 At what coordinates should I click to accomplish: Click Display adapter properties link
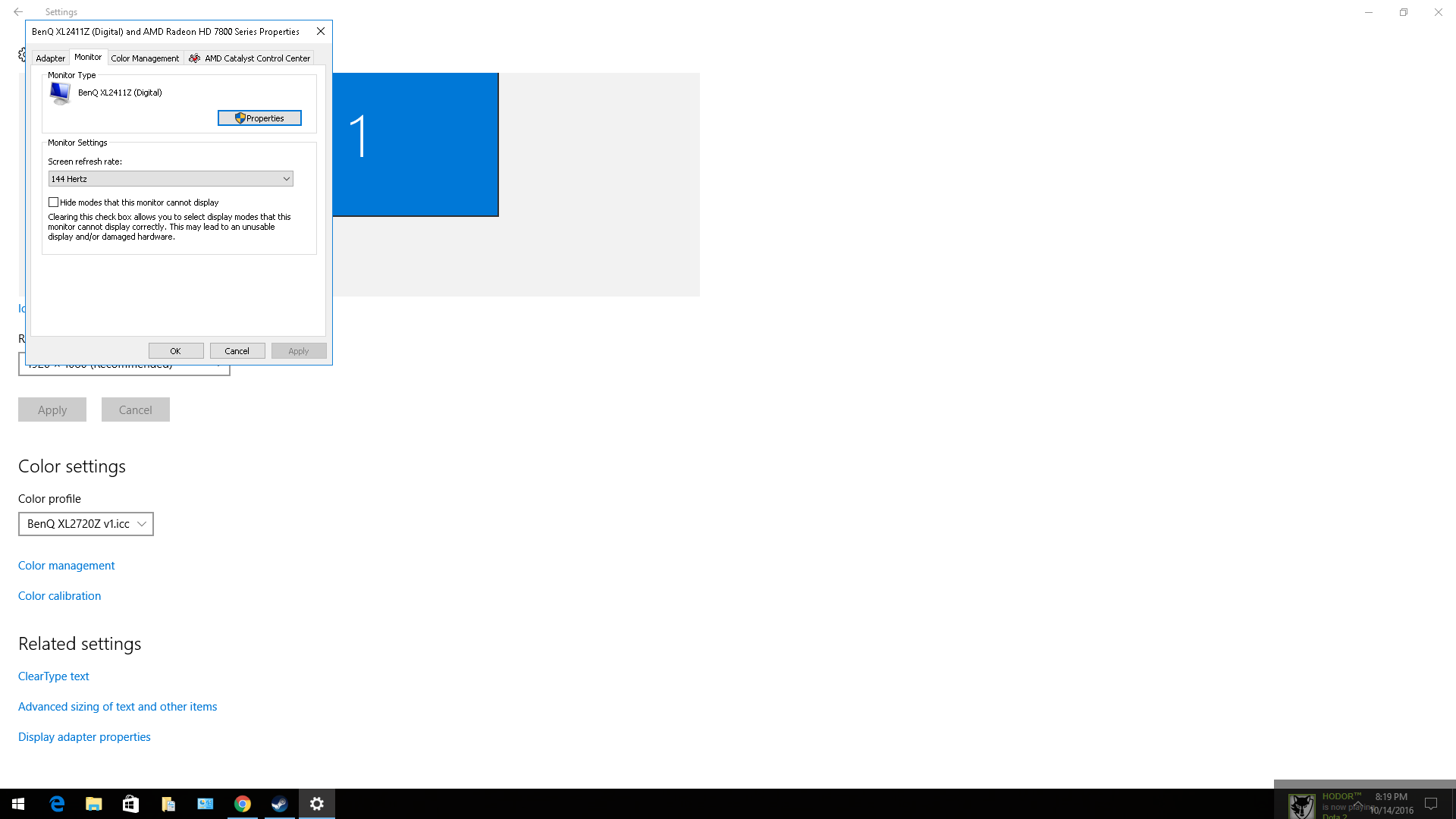pyautogui.click(x=84, y=736)
